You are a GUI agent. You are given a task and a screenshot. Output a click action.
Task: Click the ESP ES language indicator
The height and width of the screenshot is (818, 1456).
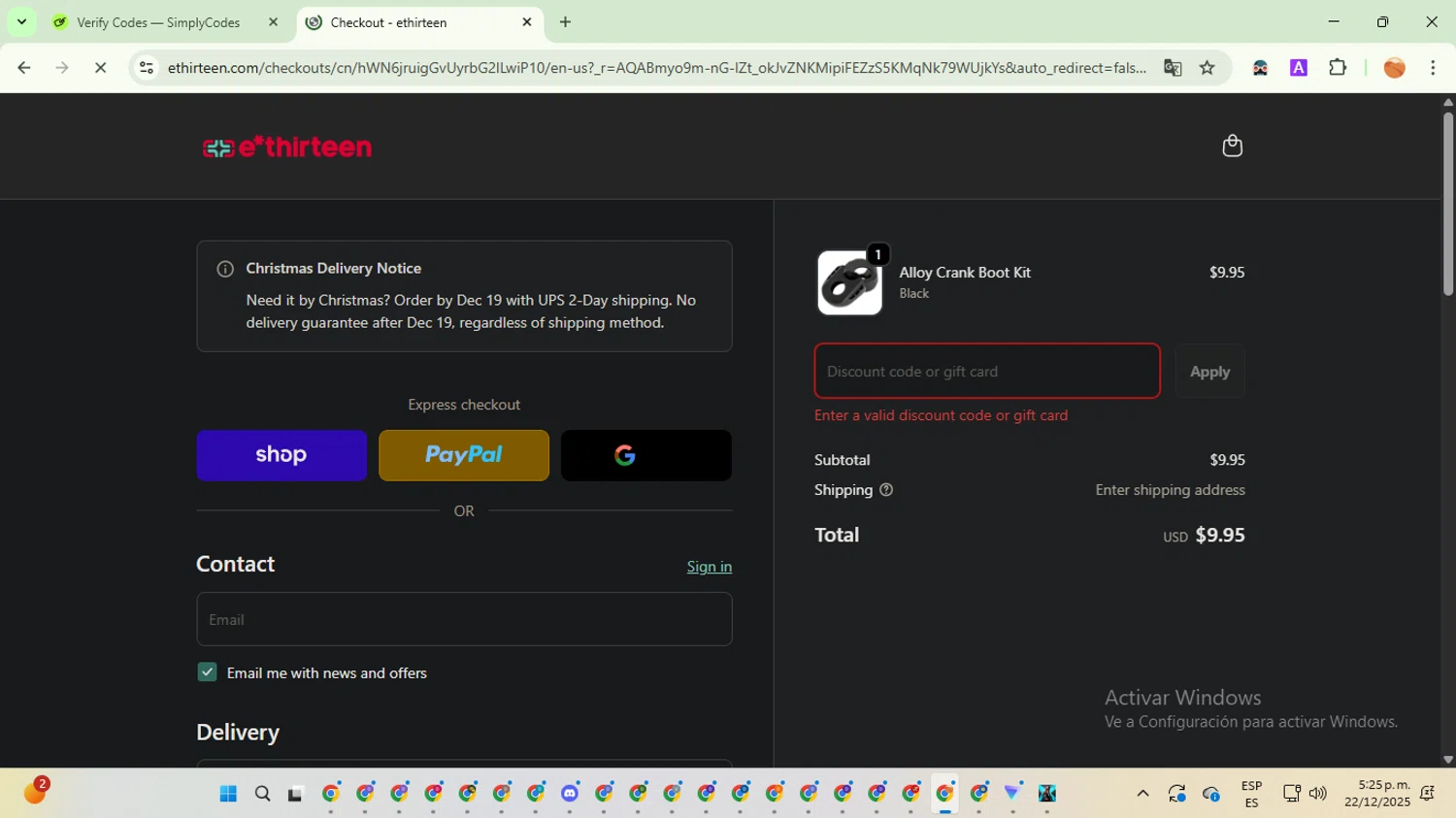[1251, 794]
